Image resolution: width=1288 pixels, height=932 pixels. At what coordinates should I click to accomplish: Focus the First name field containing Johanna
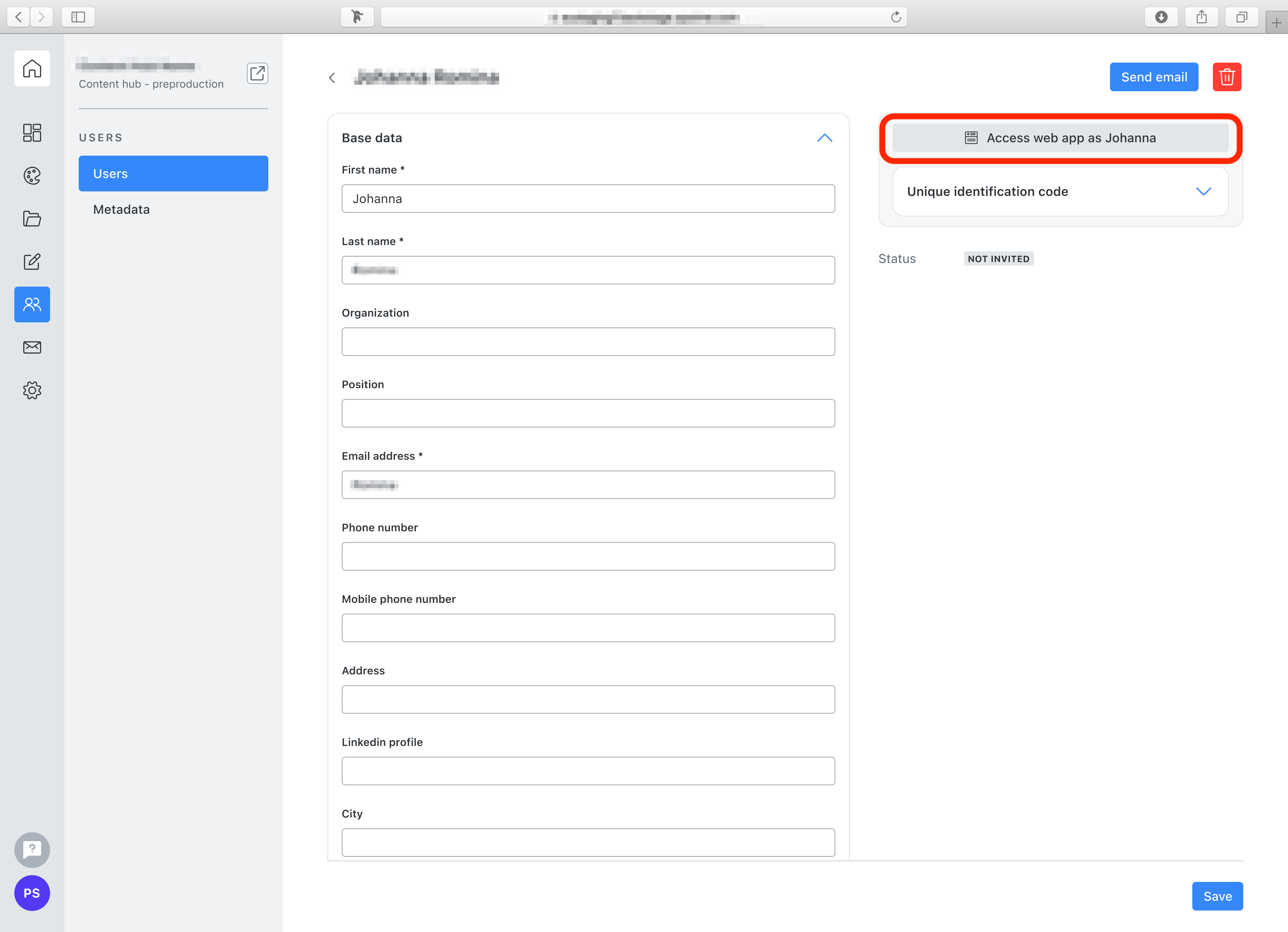tap(589, 198)
